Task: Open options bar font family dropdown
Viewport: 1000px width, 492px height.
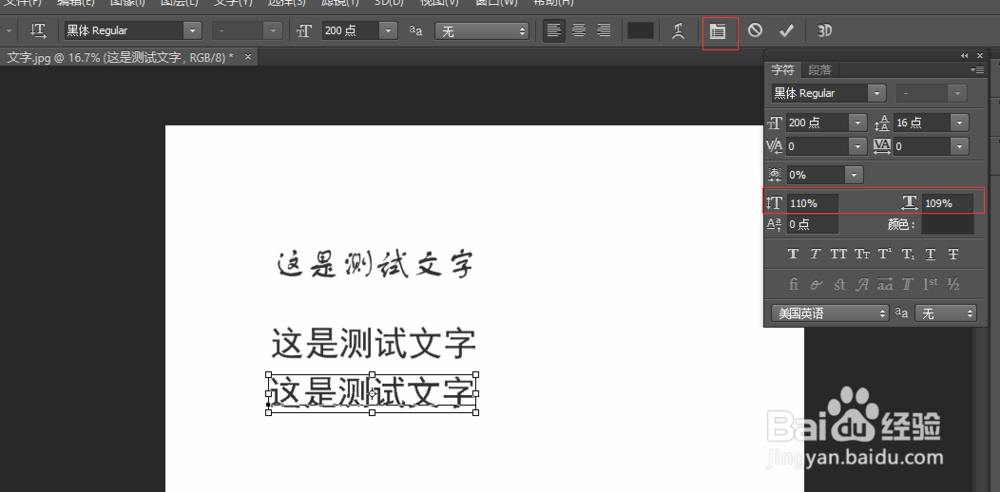Action: pos(193,31)
